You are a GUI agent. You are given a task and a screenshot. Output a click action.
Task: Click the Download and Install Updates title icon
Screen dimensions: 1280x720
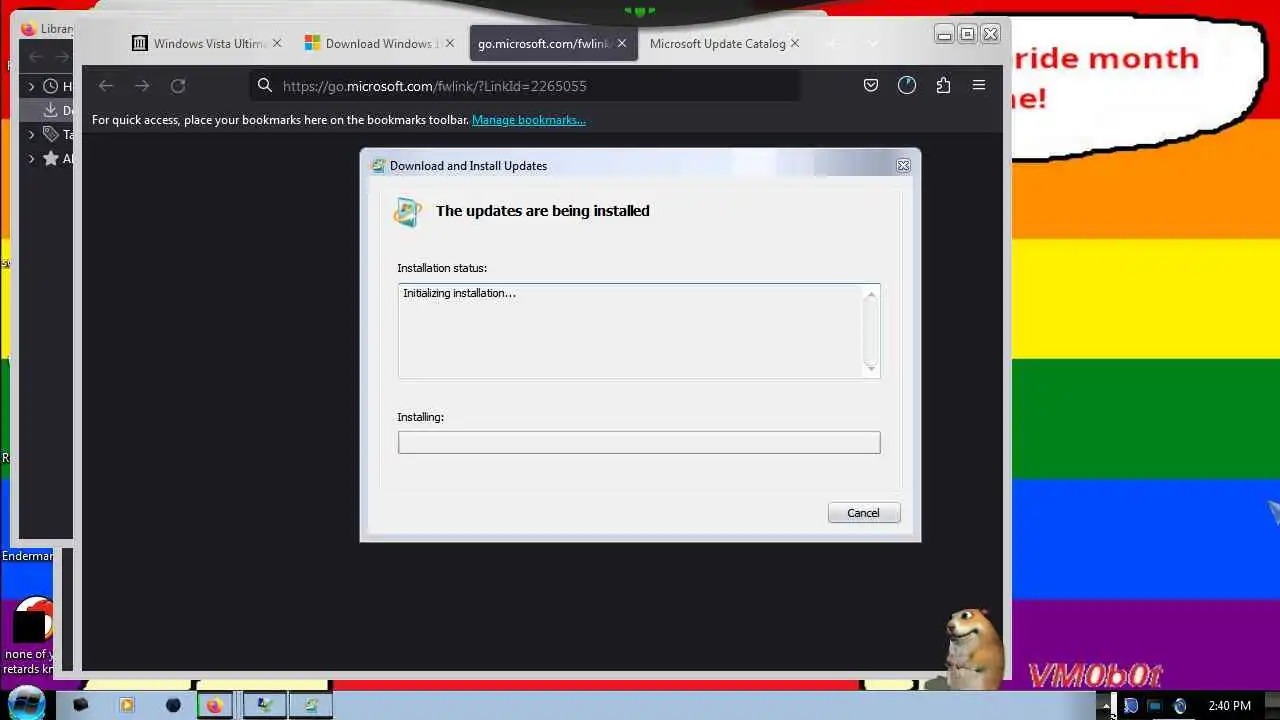click(378, 166)
